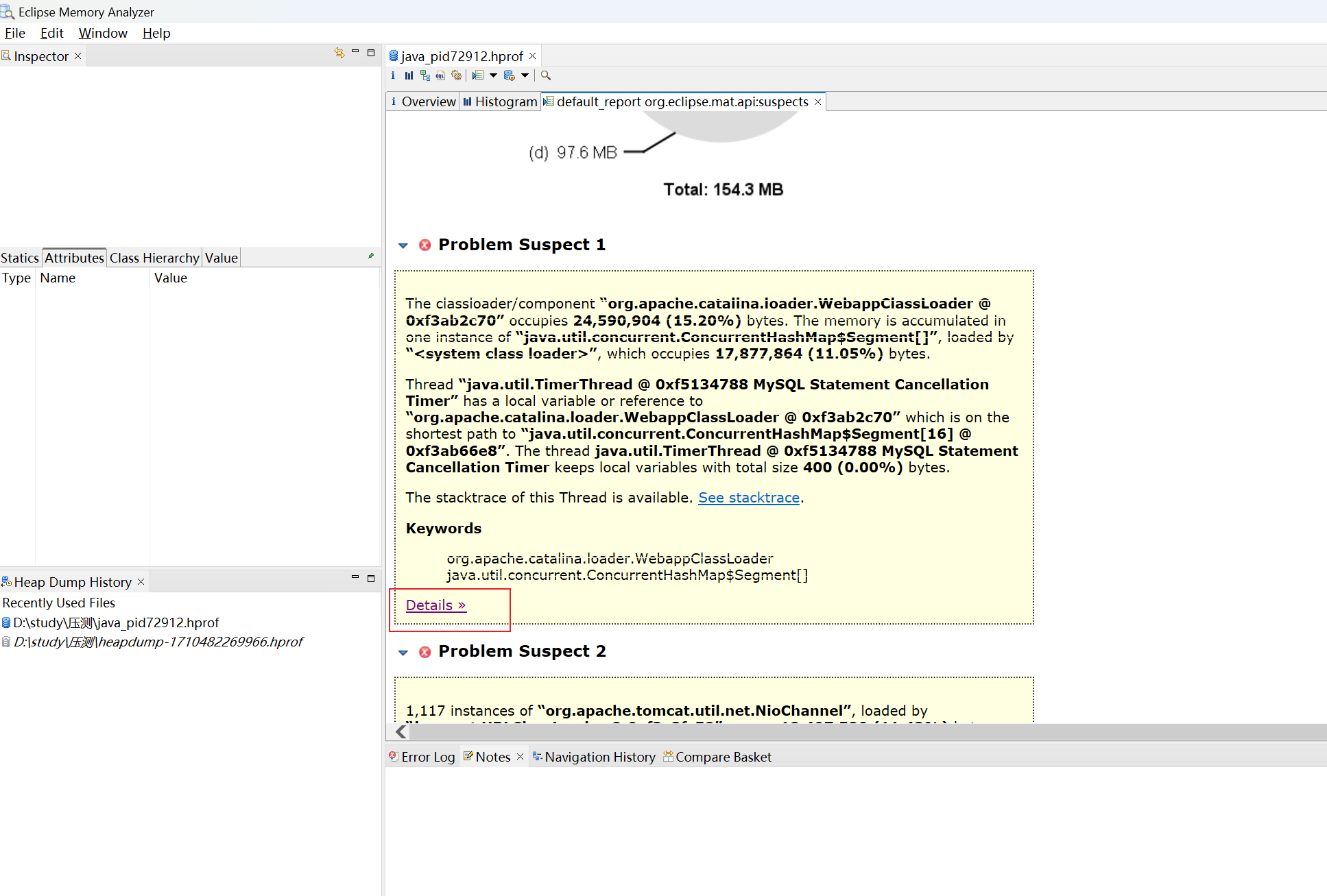This screenshot has height=896, width=1327.
Task: Collapse the Problem Suspect 2 section
Action: [x=403, y=652]
